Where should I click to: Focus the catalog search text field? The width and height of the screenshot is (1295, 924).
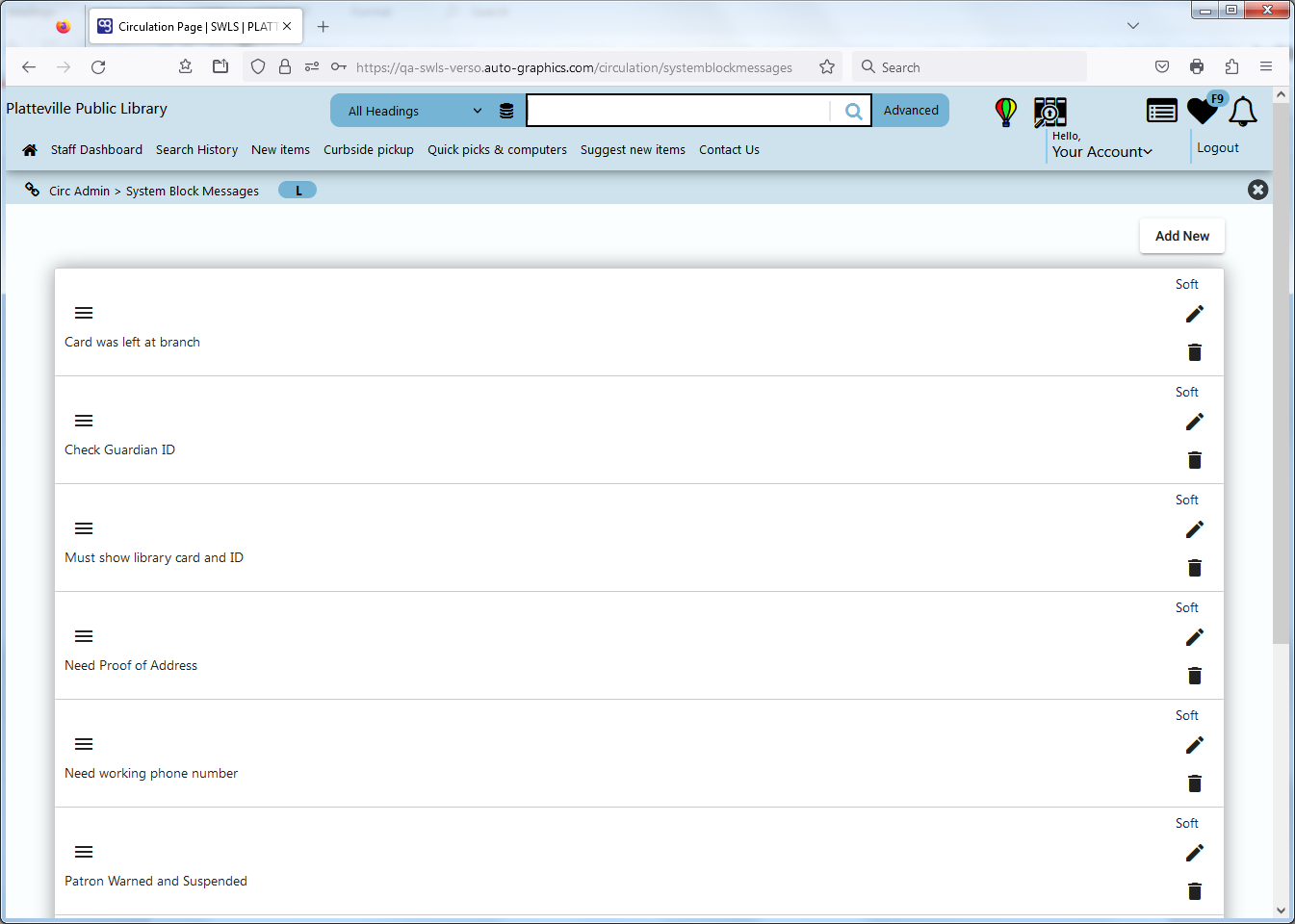(x=679, y=111)
